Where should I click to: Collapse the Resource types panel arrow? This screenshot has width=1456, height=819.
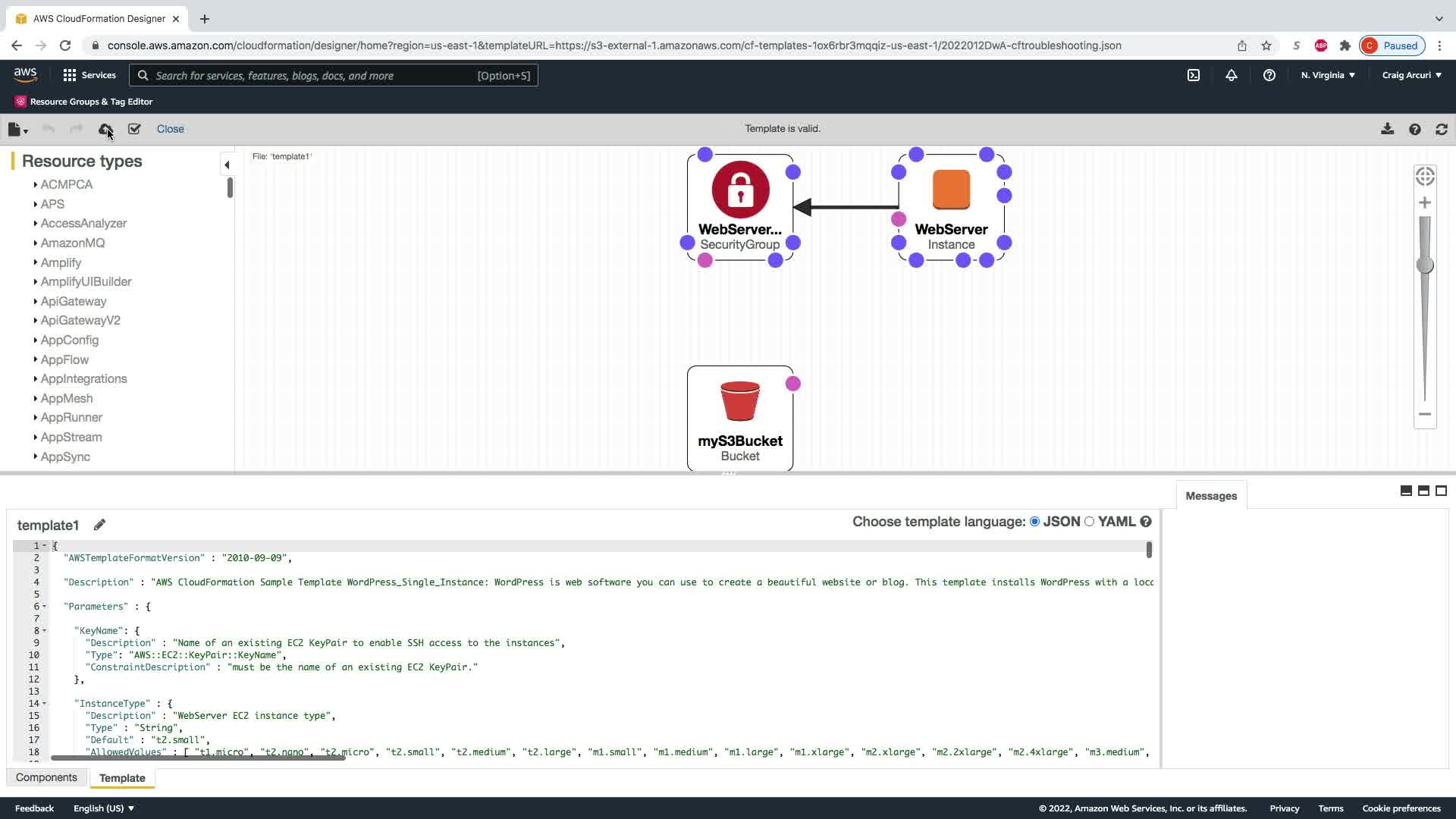[227, 165]
